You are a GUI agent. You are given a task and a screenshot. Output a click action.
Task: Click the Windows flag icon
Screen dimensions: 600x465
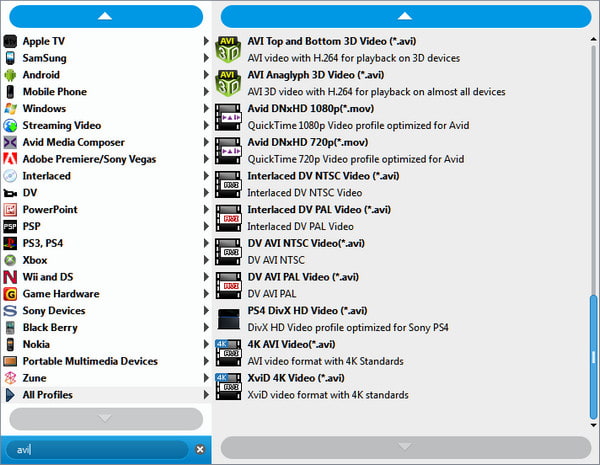tap(10, 109)
